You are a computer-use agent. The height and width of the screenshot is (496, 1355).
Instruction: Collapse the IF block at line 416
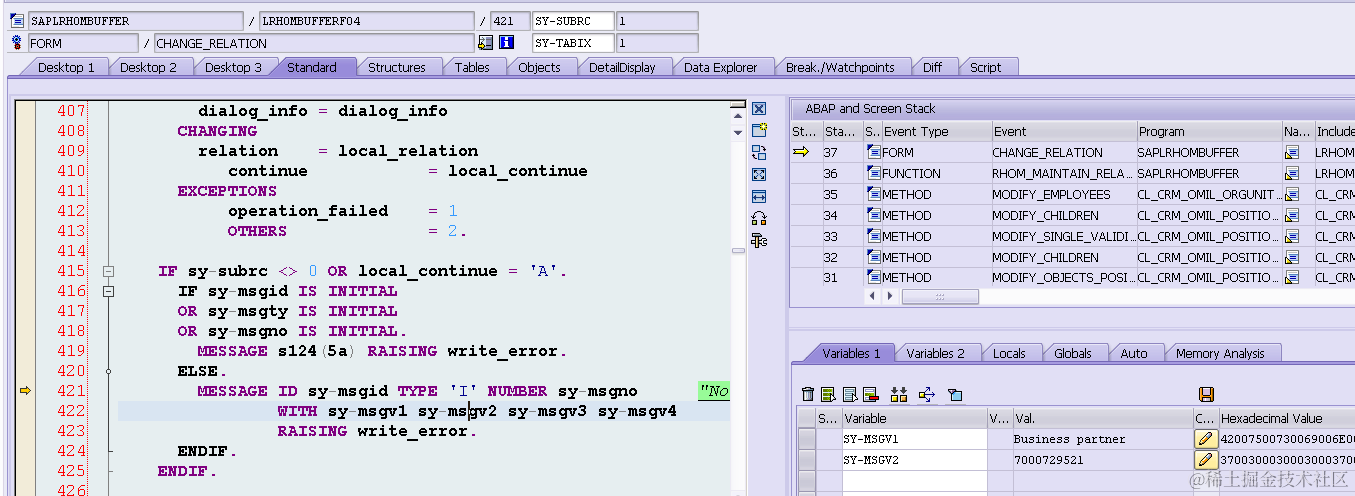[x=108, y=291]
